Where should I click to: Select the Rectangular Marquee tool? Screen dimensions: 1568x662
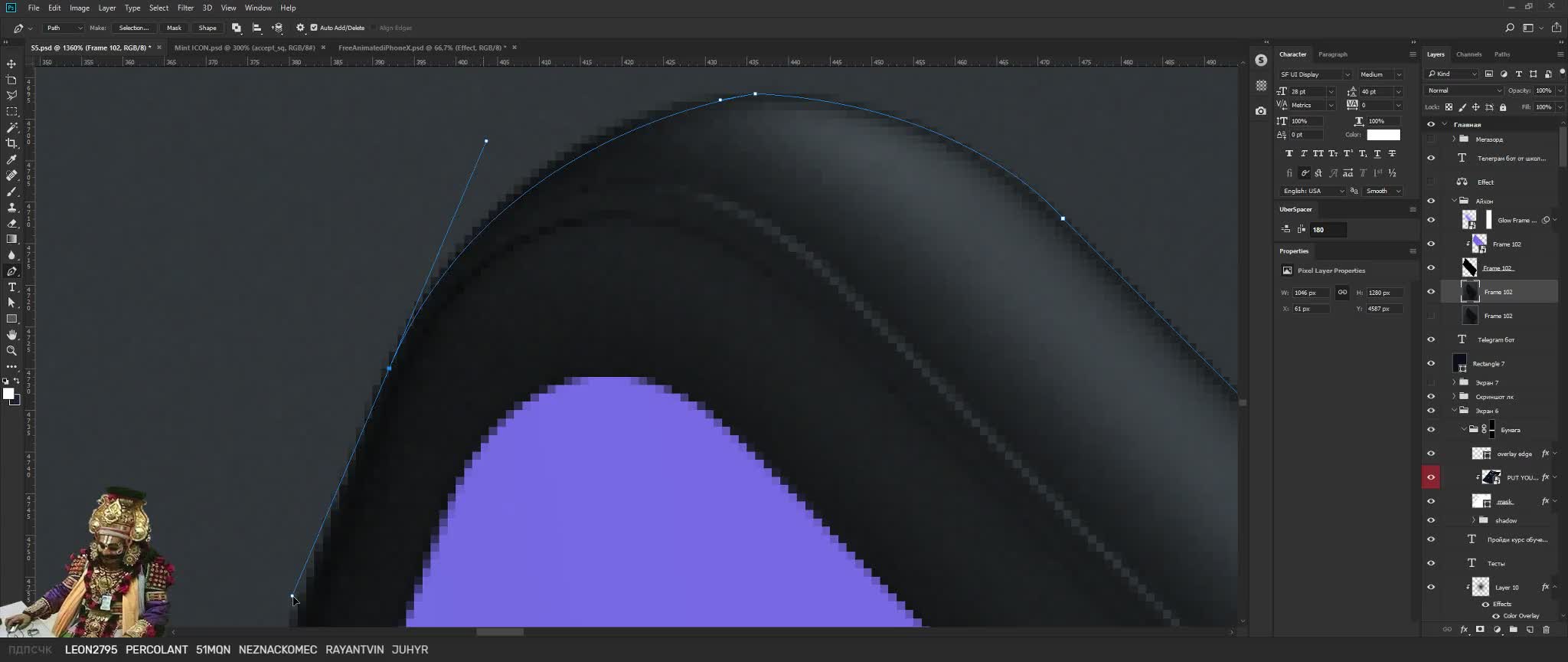point(11,112)
